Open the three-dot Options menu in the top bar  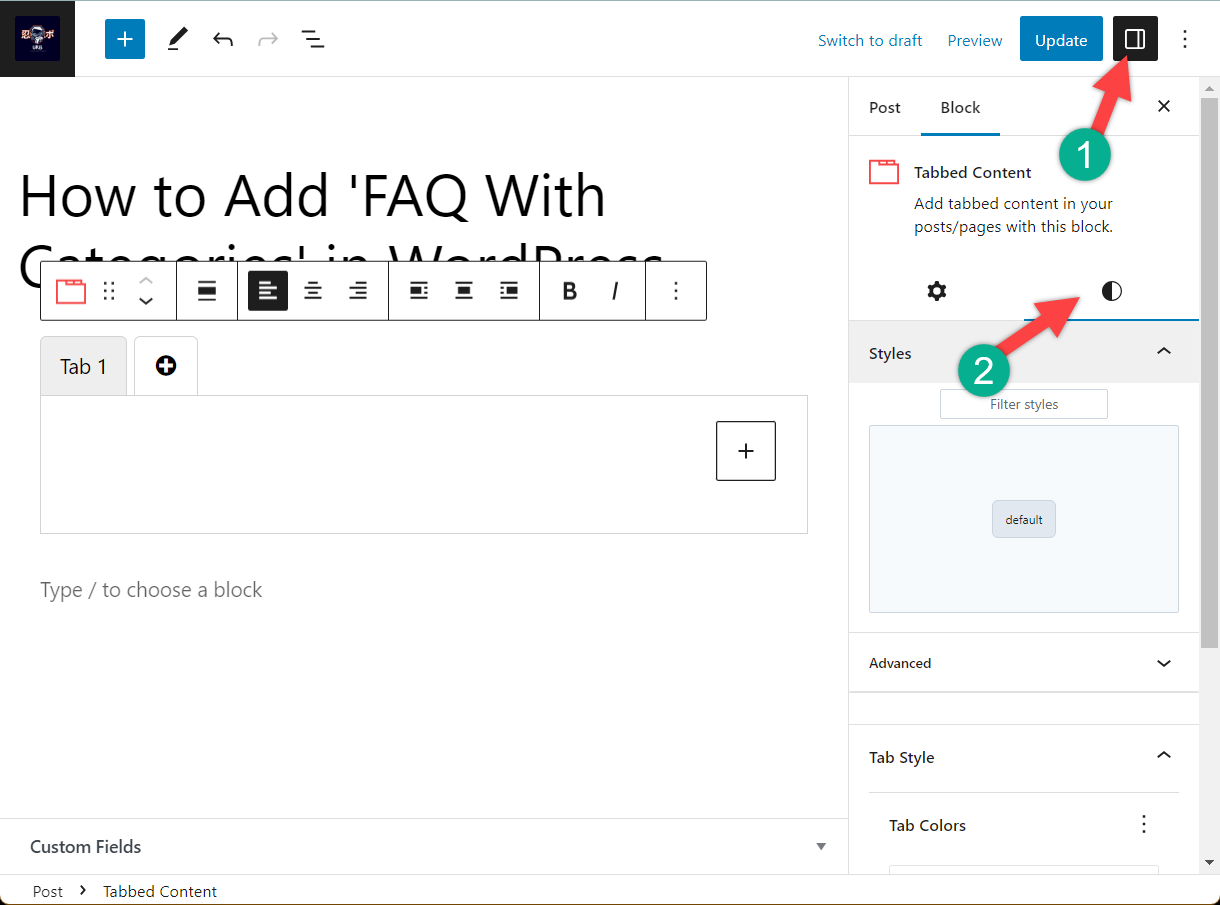pos(1185,39)
